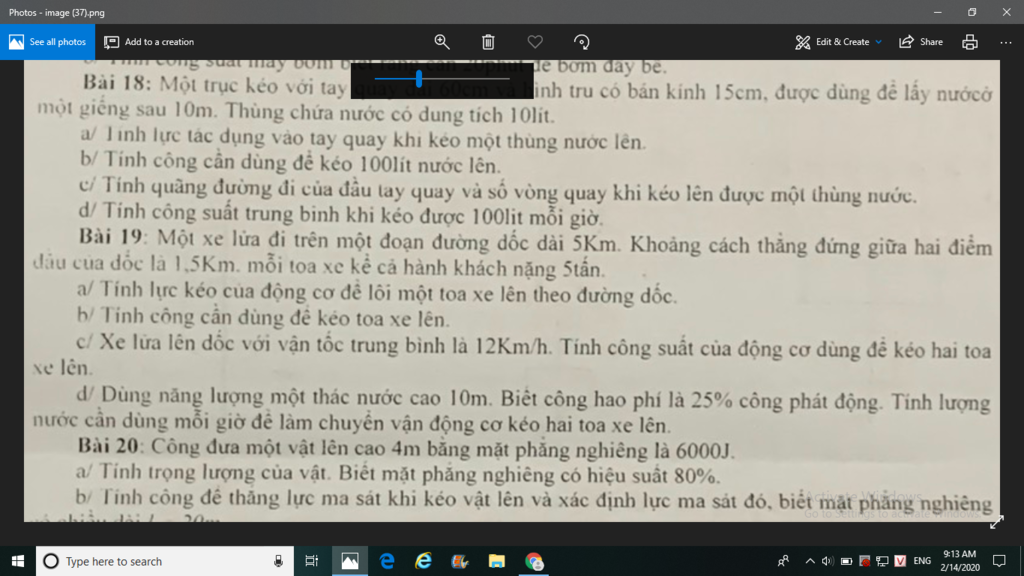1024x576 pixels.
Task: Click Add to a creation
Action: (x=149, y=42)
